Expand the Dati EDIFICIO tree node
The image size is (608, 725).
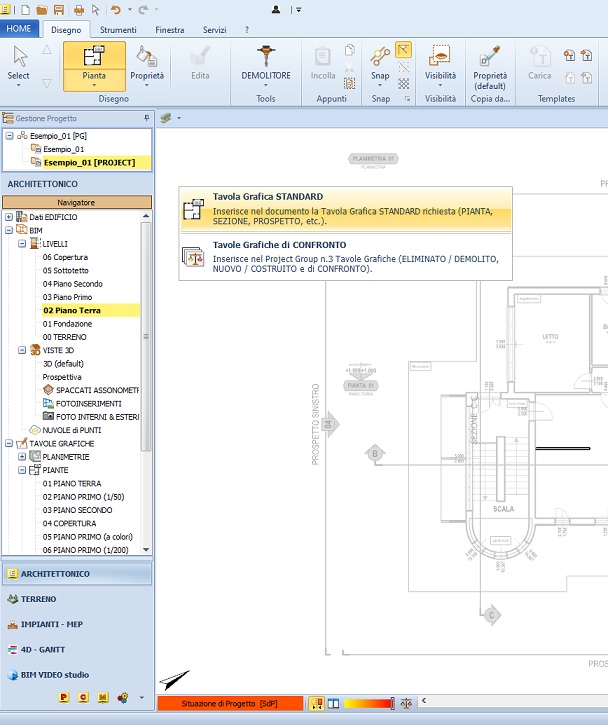pos(9,217)
